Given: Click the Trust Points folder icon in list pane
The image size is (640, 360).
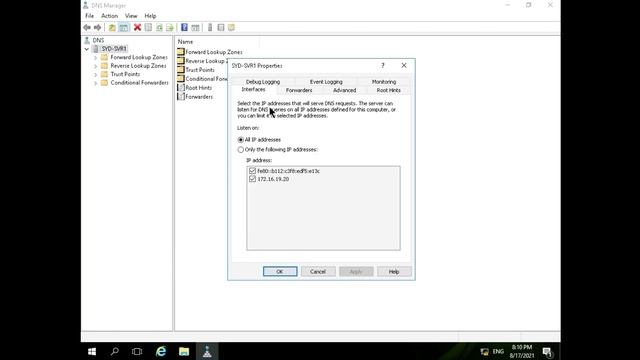Looking at the screenshot, I should pyautogui.click(x=181, y=70).
